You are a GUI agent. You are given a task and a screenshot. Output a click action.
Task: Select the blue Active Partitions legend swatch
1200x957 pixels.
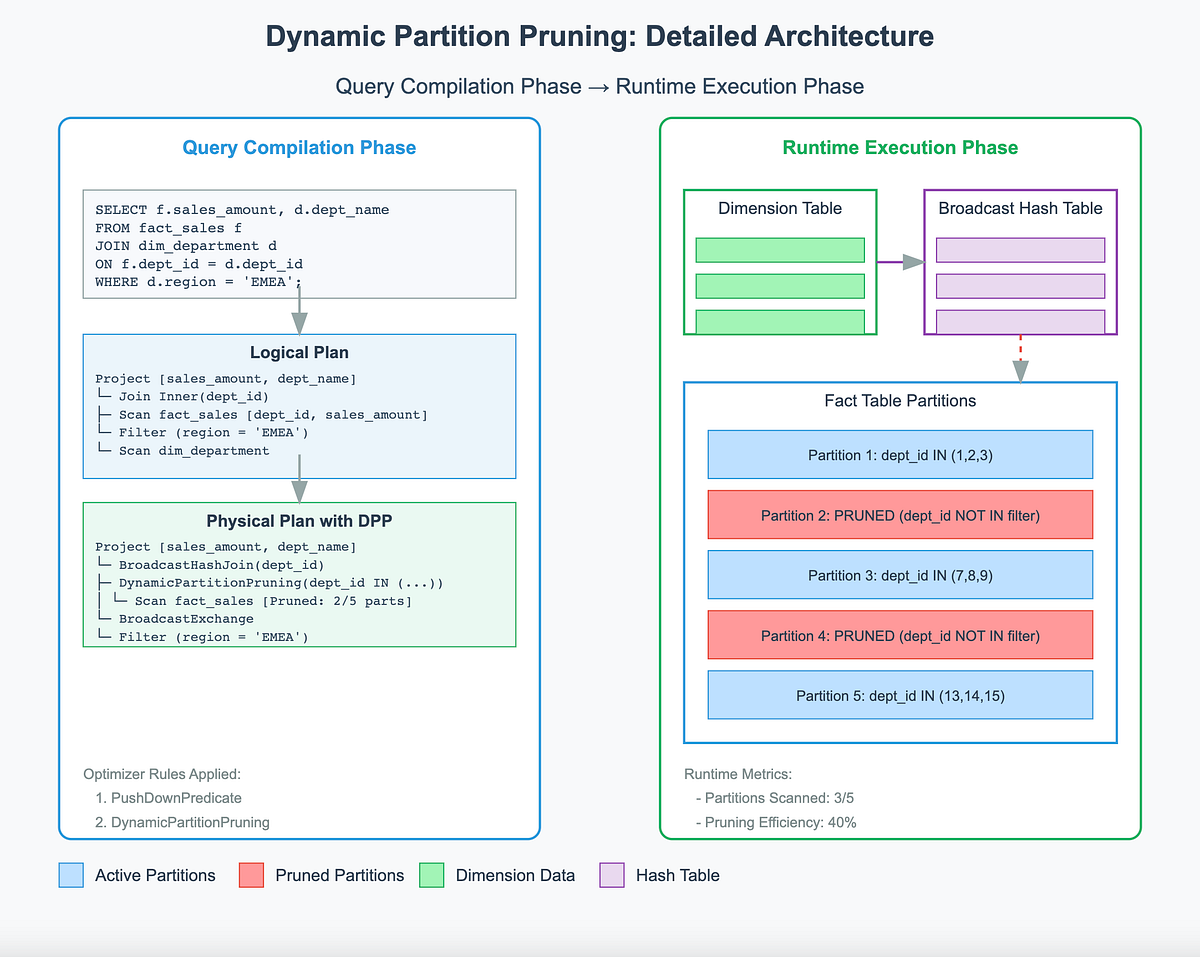click(x=70, y=874)
